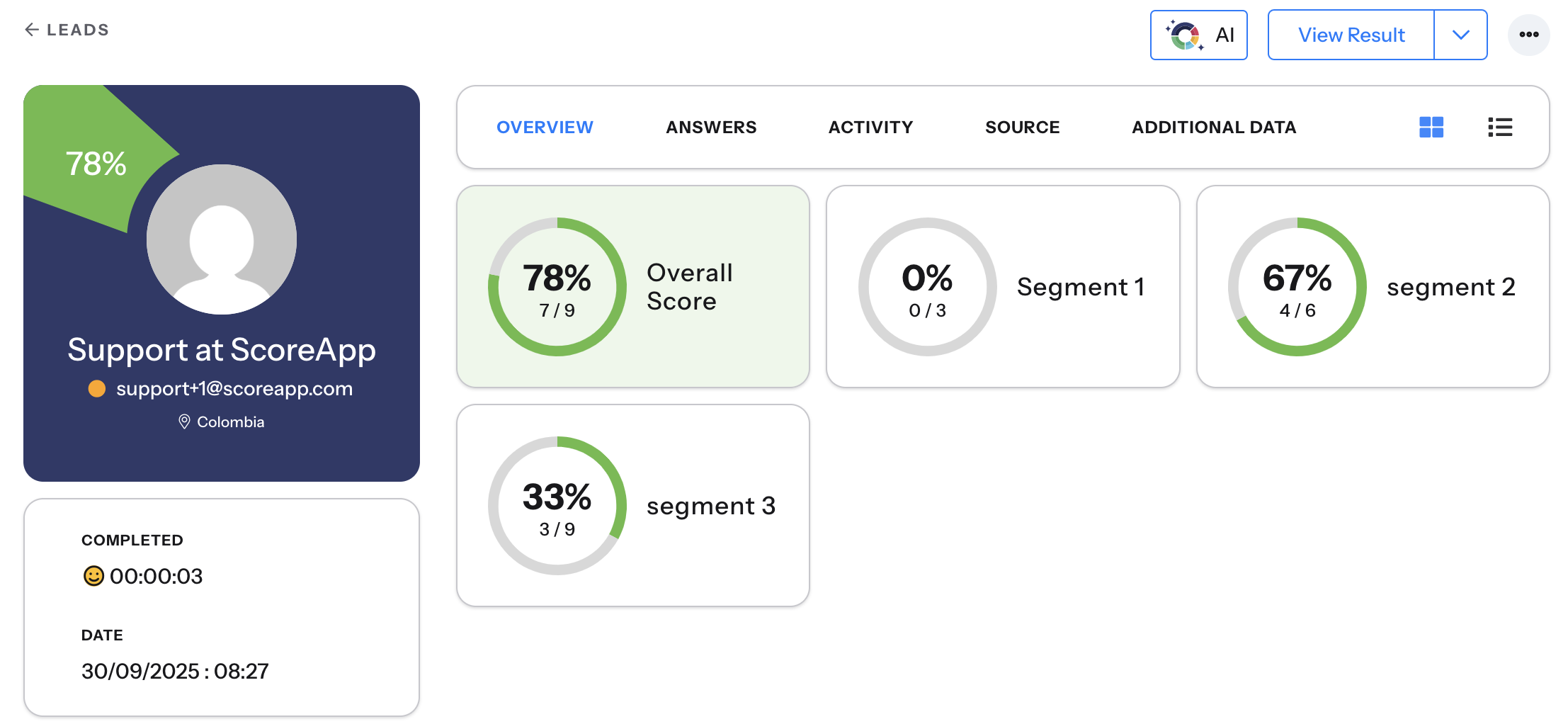Click the orange status dot beside email
This screenshot has width=1568, height=724.
pyautogui.click(x=97, y=389)
